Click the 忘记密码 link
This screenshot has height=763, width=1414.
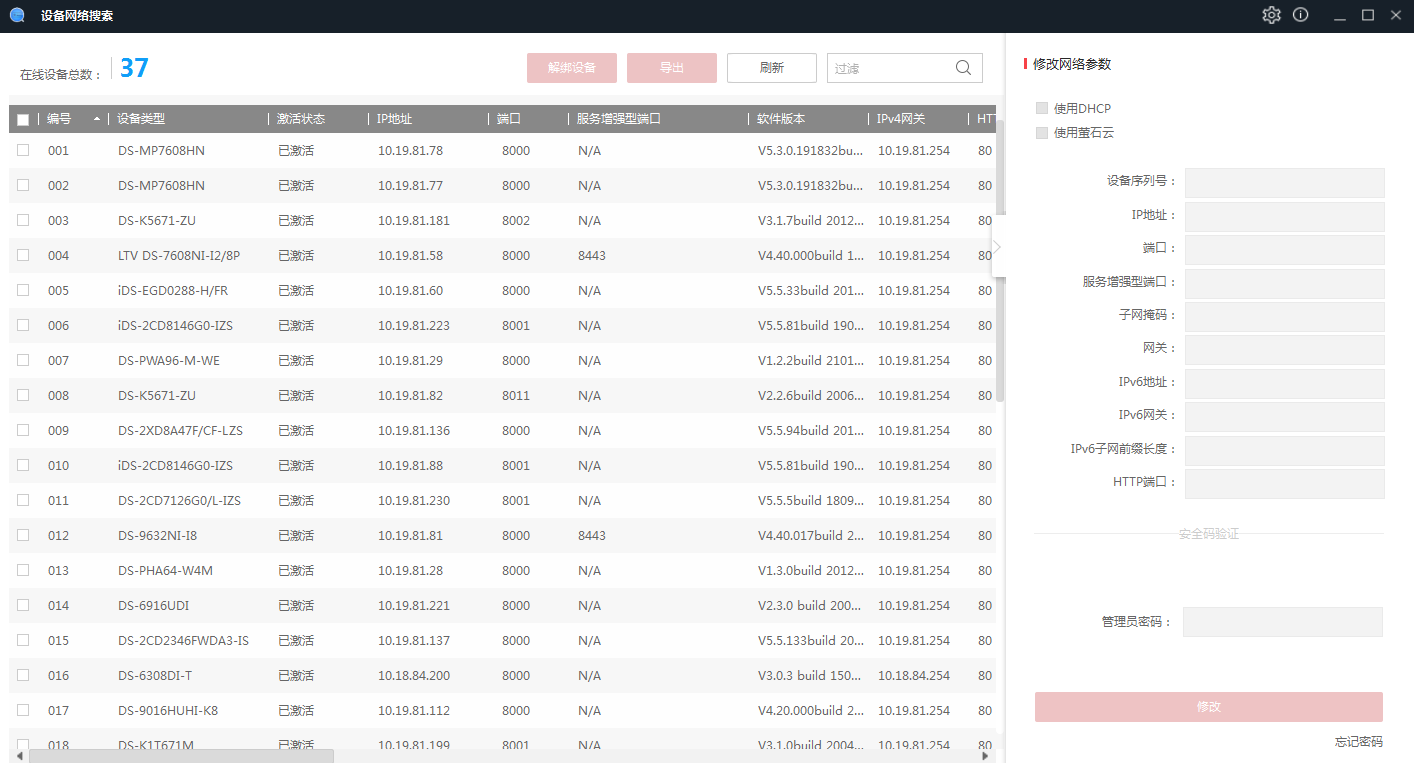pos(1358,742)
